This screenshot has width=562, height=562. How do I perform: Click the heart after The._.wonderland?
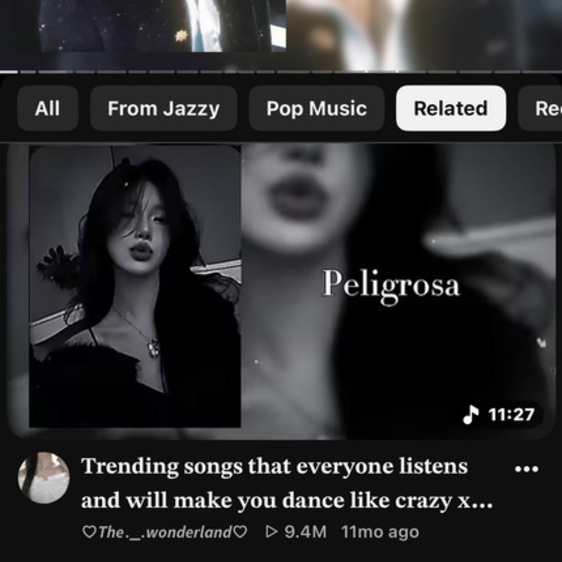(x=240, y=532)
